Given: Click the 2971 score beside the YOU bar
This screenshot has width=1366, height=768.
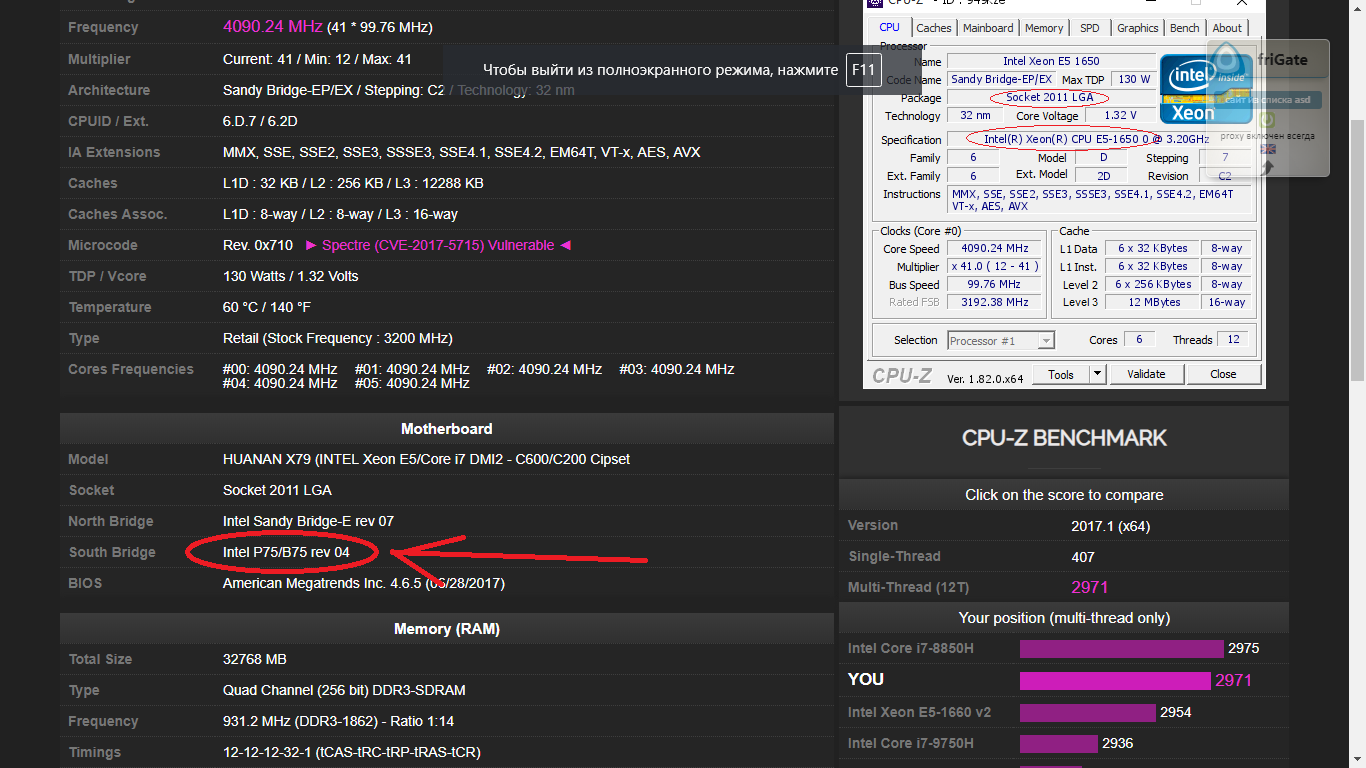Looking at the screenshot, I should [x=1234, y=680].
